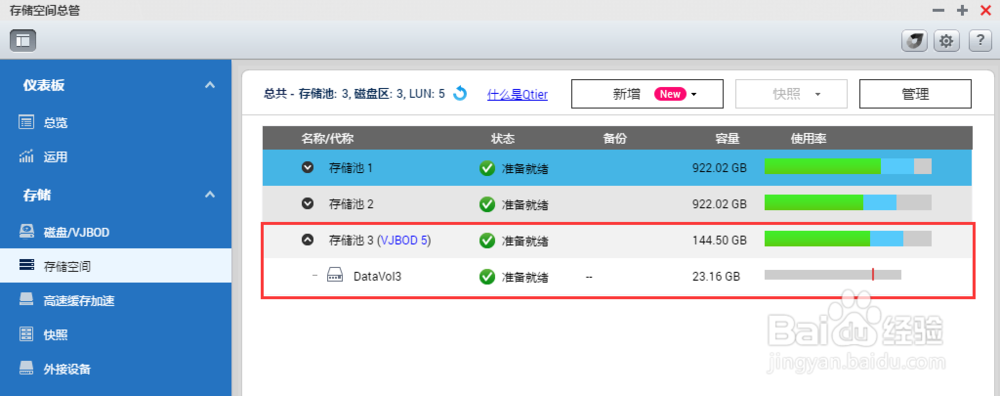Screen dimensions: 1000x396
Task: Click the 快照 snapshot icon in sidebar
Action: [x=26, y=334]
